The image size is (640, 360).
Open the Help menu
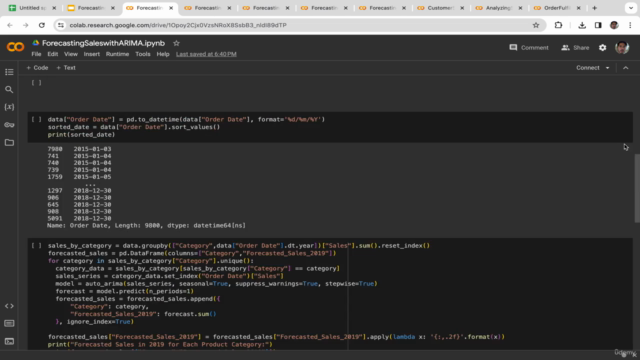pyautogui.click(x=163, y=54)
